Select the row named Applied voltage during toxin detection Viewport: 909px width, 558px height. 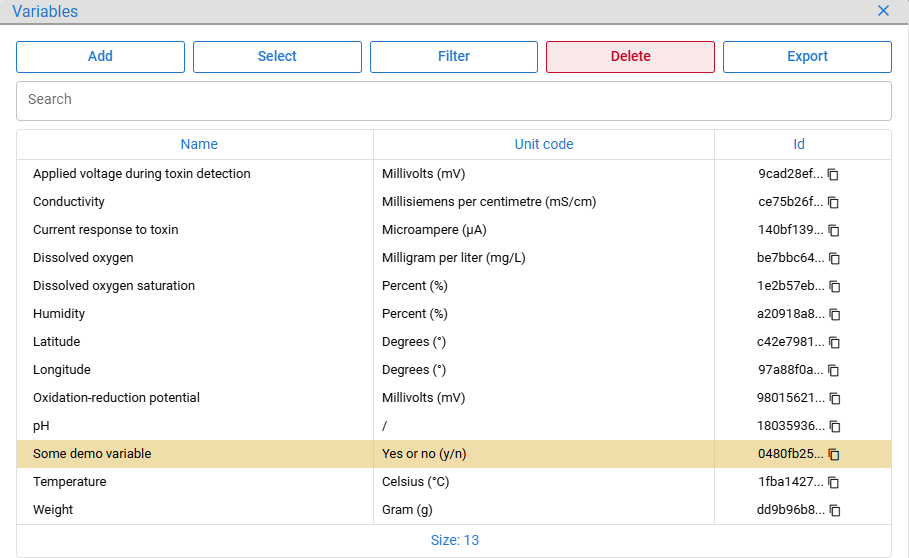454,174
